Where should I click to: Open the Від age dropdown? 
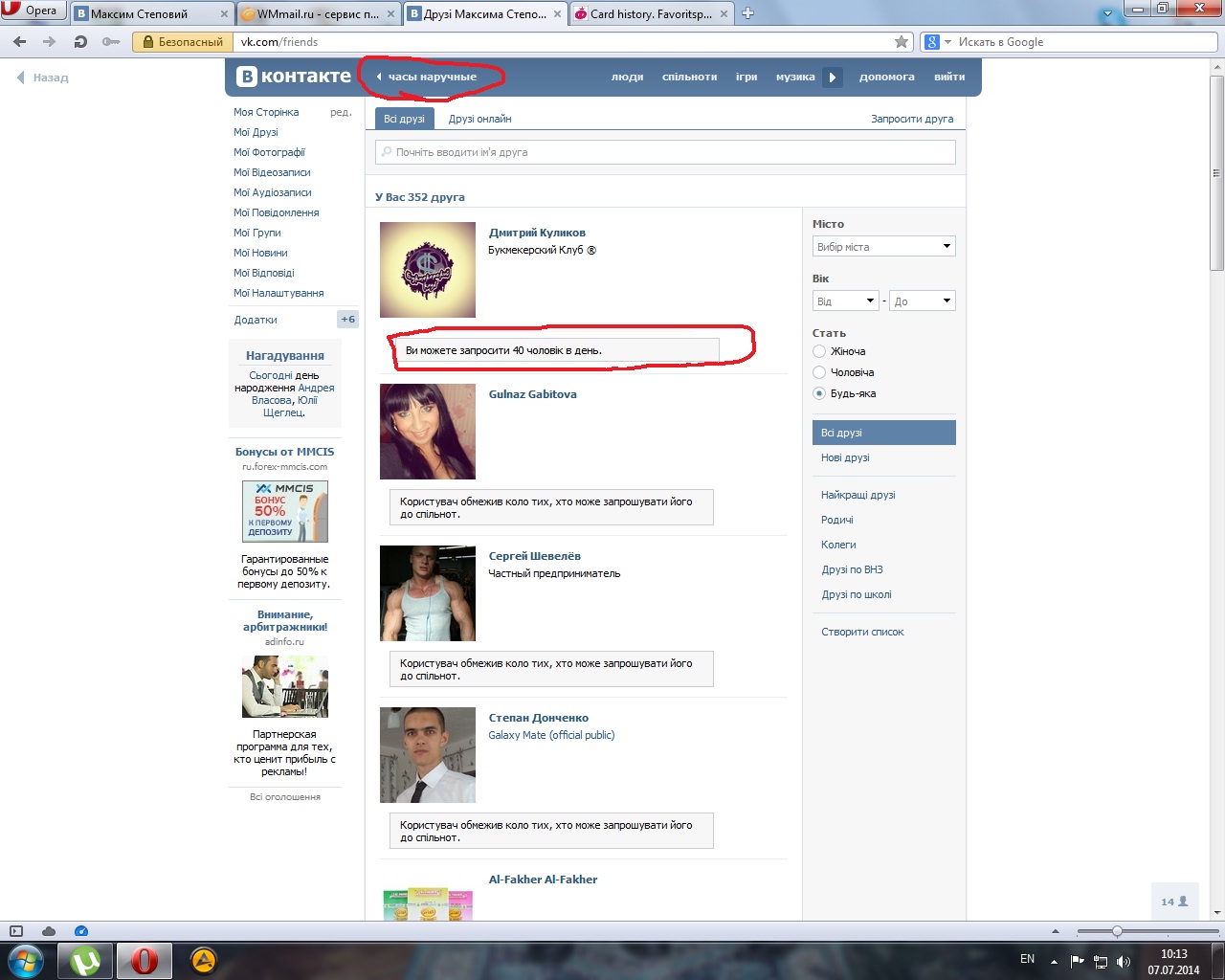tap(846, 301)
